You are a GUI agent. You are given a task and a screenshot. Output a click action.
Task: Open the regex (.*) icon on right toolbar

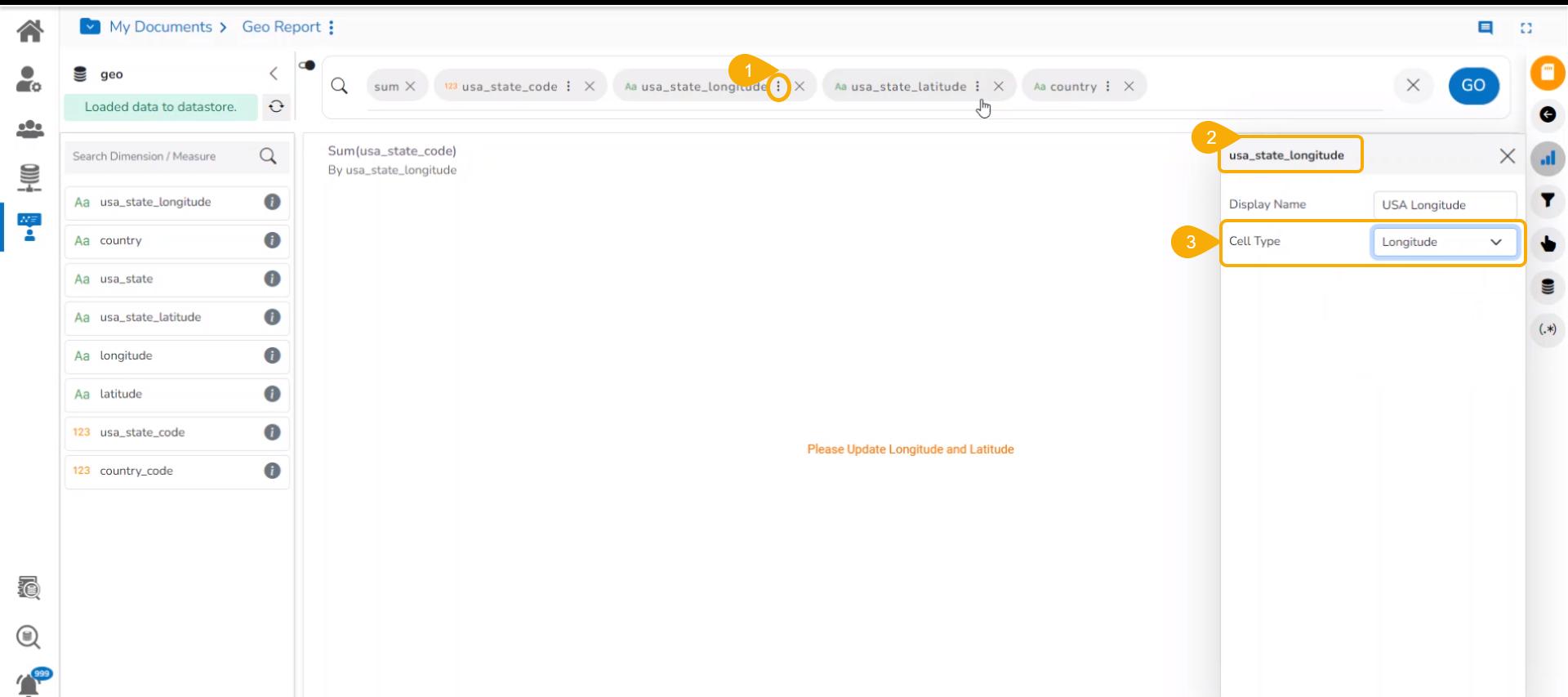(1548, 329)
